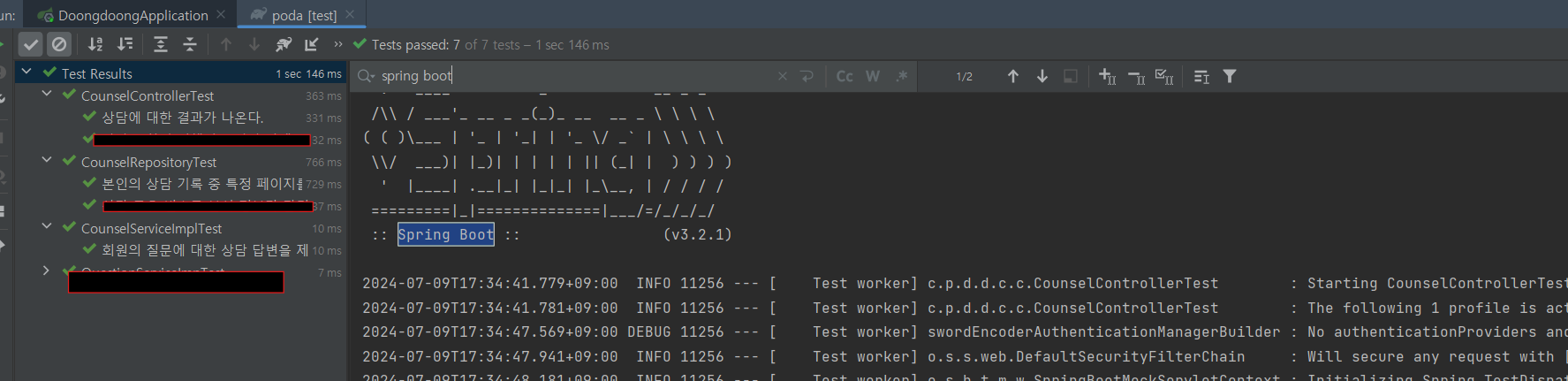
Task: Expand the last collapsed test class node
Action: pos(47,271)
